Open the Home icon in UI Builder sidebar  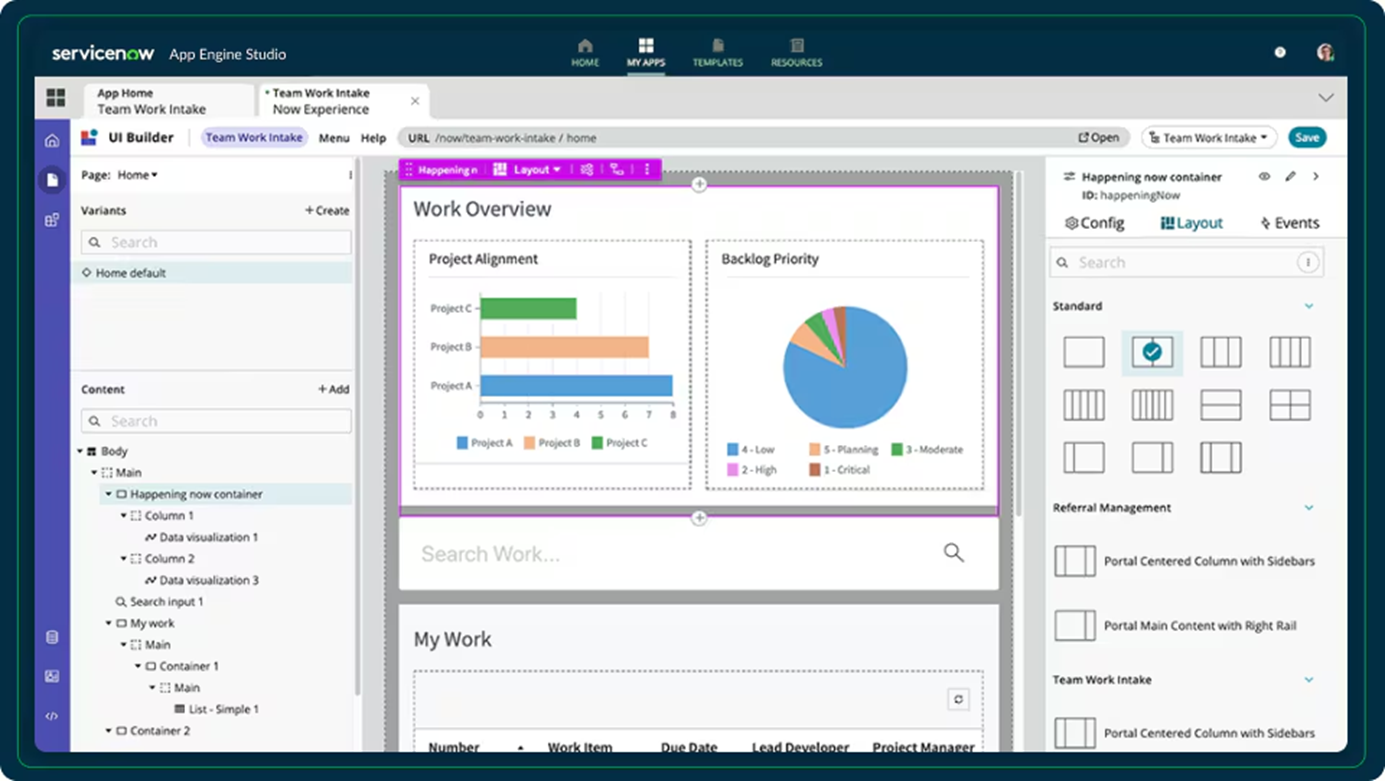[52, 140]
